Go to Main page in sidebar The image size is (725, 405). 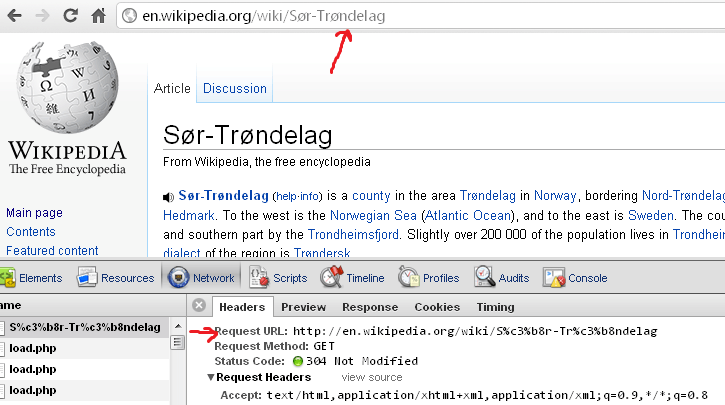(x=34, y=213)
